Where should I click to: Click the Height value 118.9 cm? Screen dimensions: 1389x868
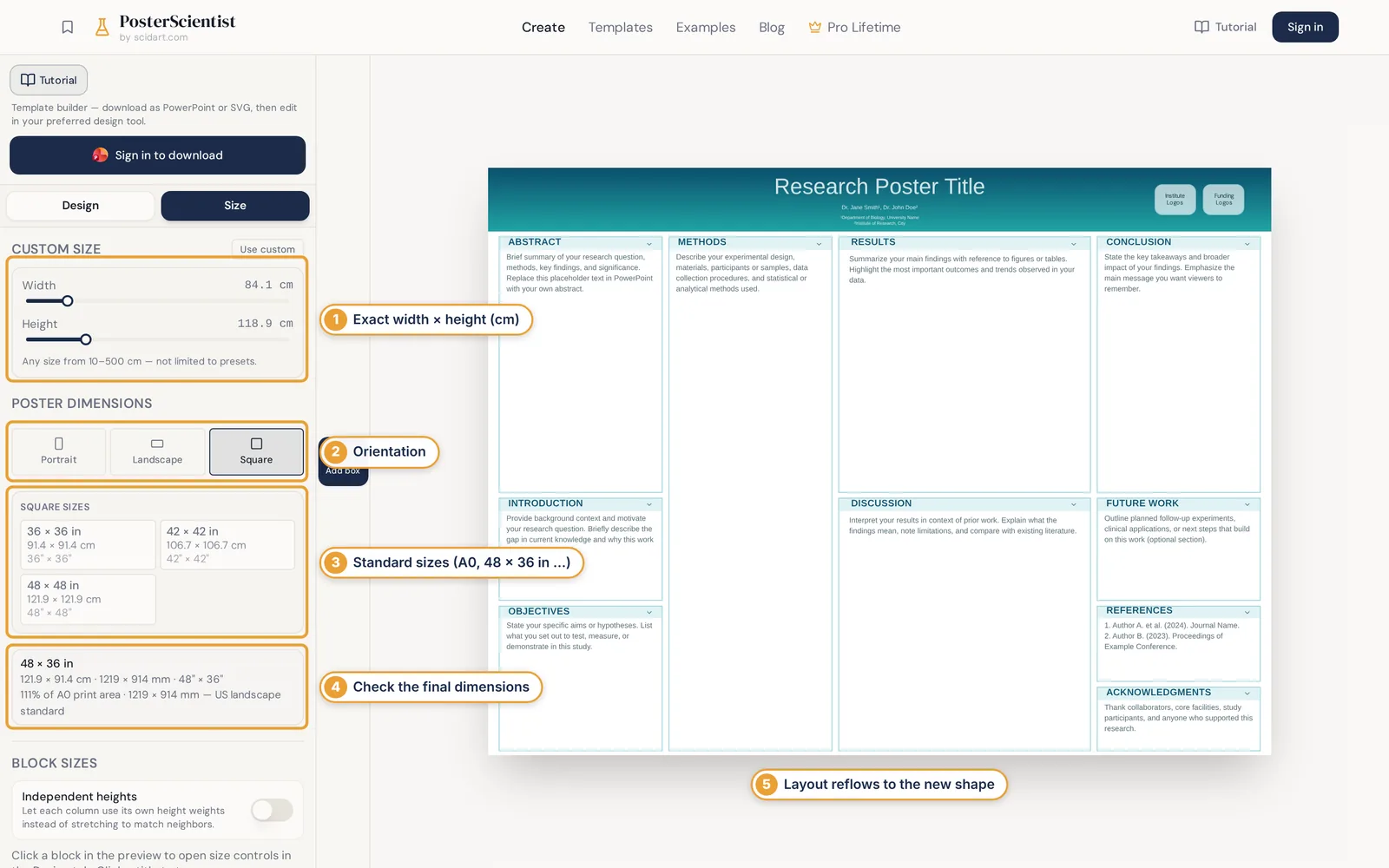pos(265,324)
